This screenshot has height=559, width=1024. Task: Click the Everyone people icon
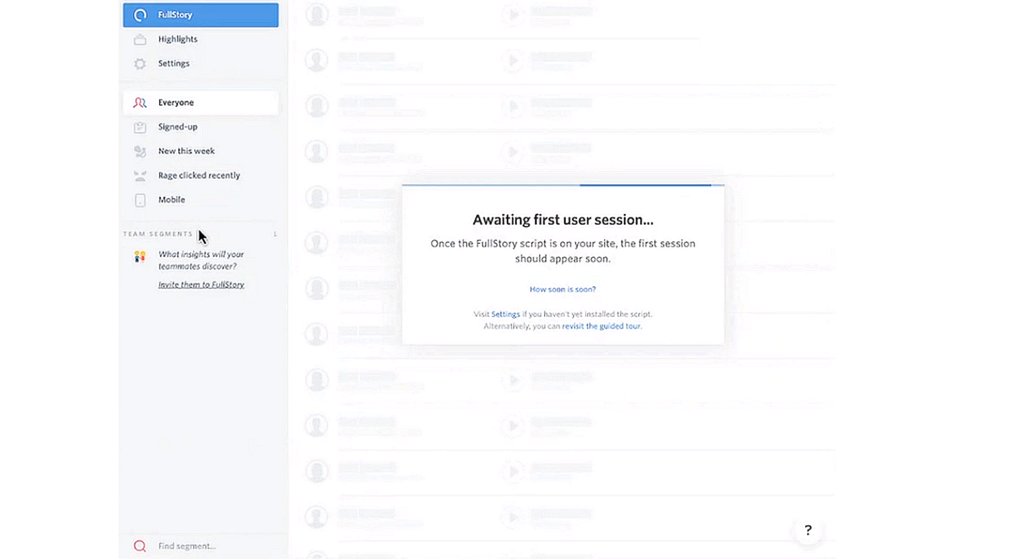[140, 103]
